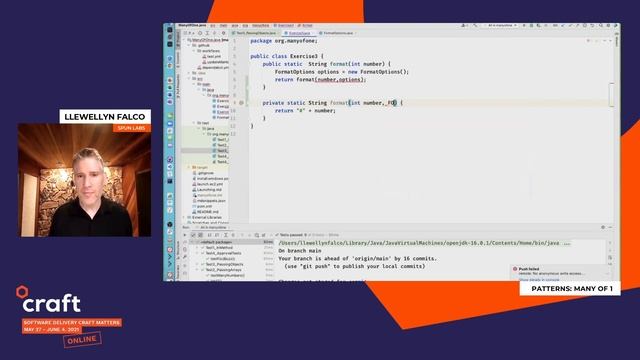The width and height of the screenshot is (640, 360).
Task: Select testManyNumbers() in the test results tree
Action: tap(227, 276)
